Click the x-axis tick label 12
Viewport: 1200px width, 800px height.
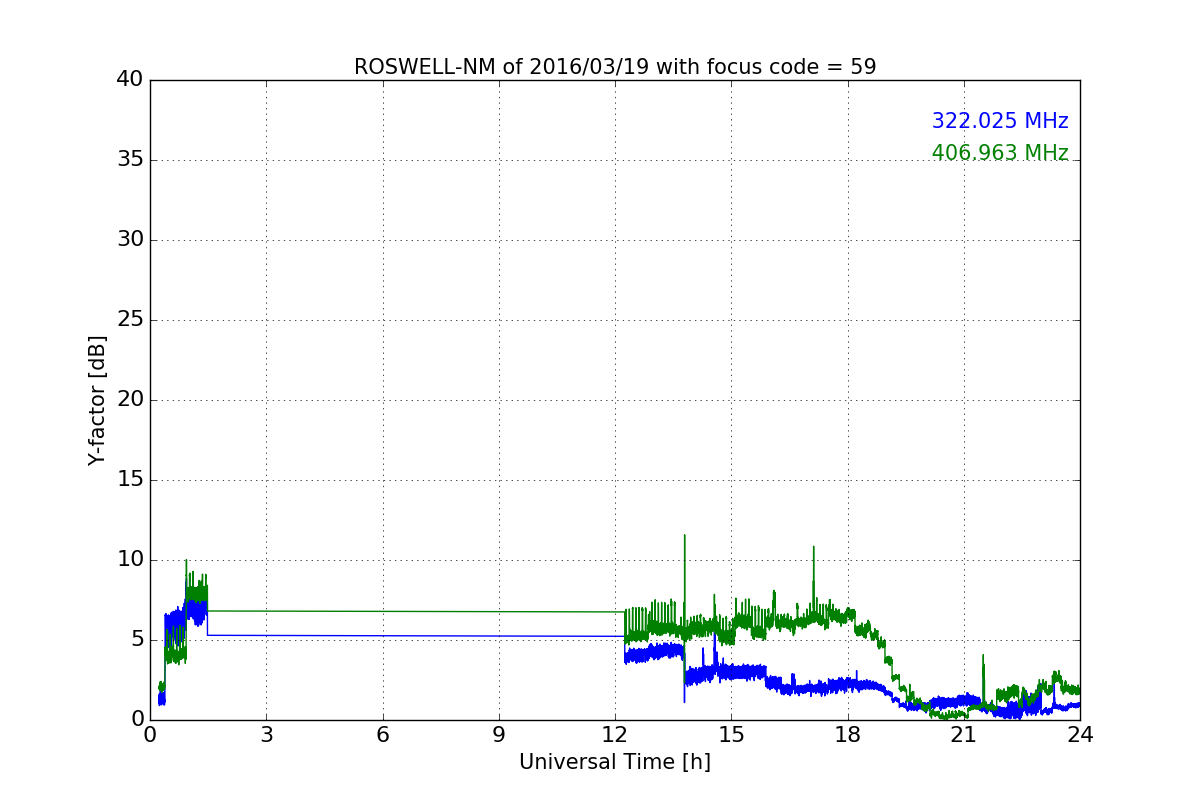pos(615,734)
